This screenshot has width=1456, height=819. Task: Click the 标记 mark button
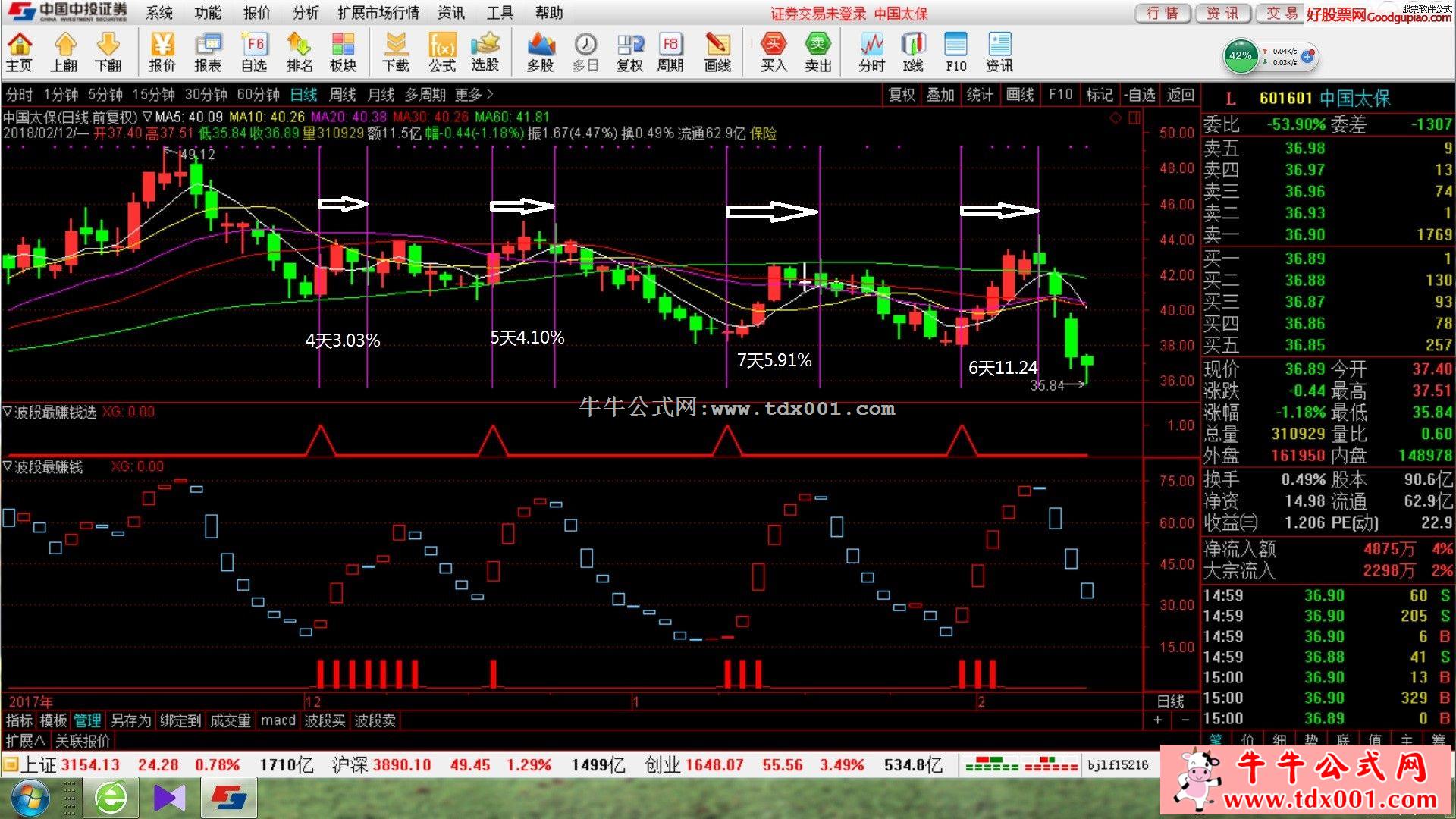click(1099, 95)
